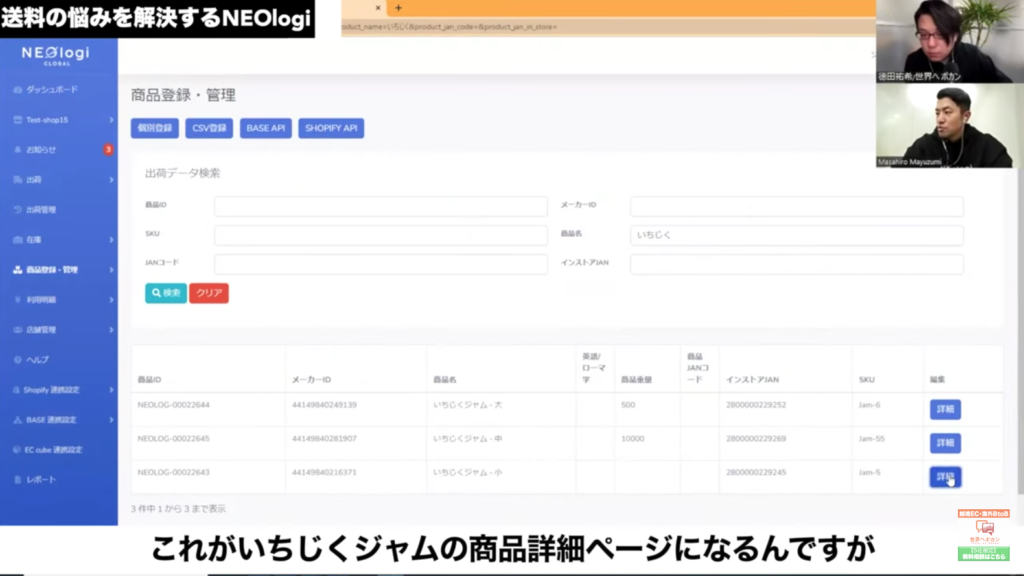
Task: Expand the 在庫 menu chevron
Action: (x=111, y=240)
